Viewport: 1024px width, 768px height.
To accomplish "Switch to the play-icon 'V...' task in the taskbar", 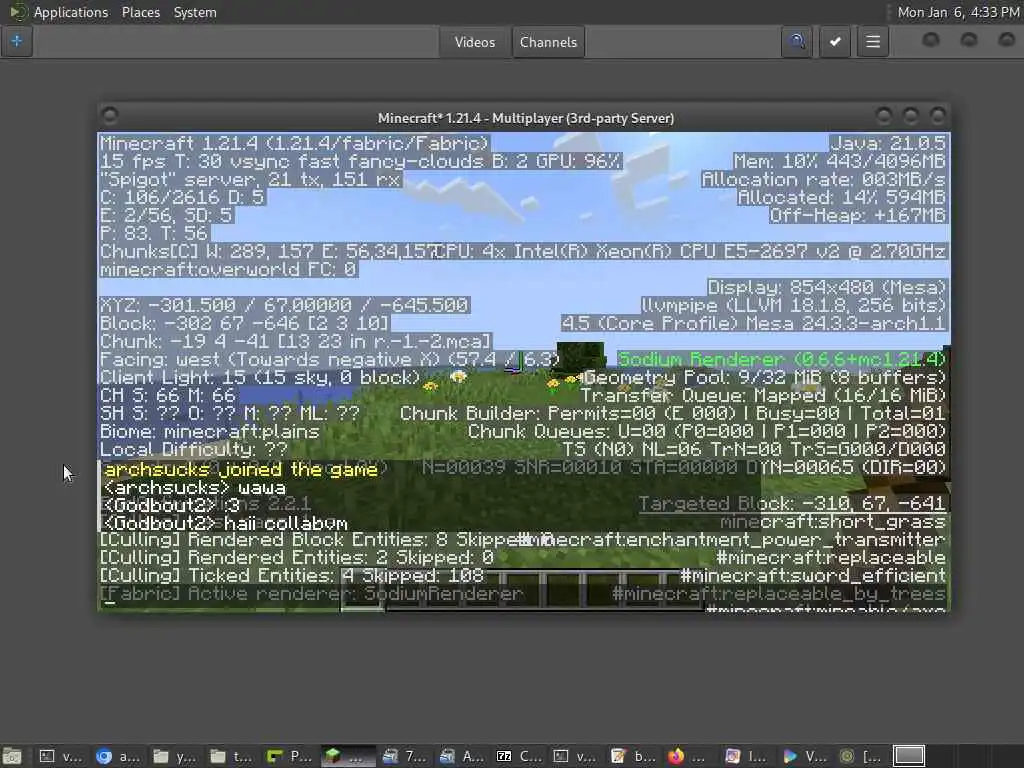I will pos(803,756).
